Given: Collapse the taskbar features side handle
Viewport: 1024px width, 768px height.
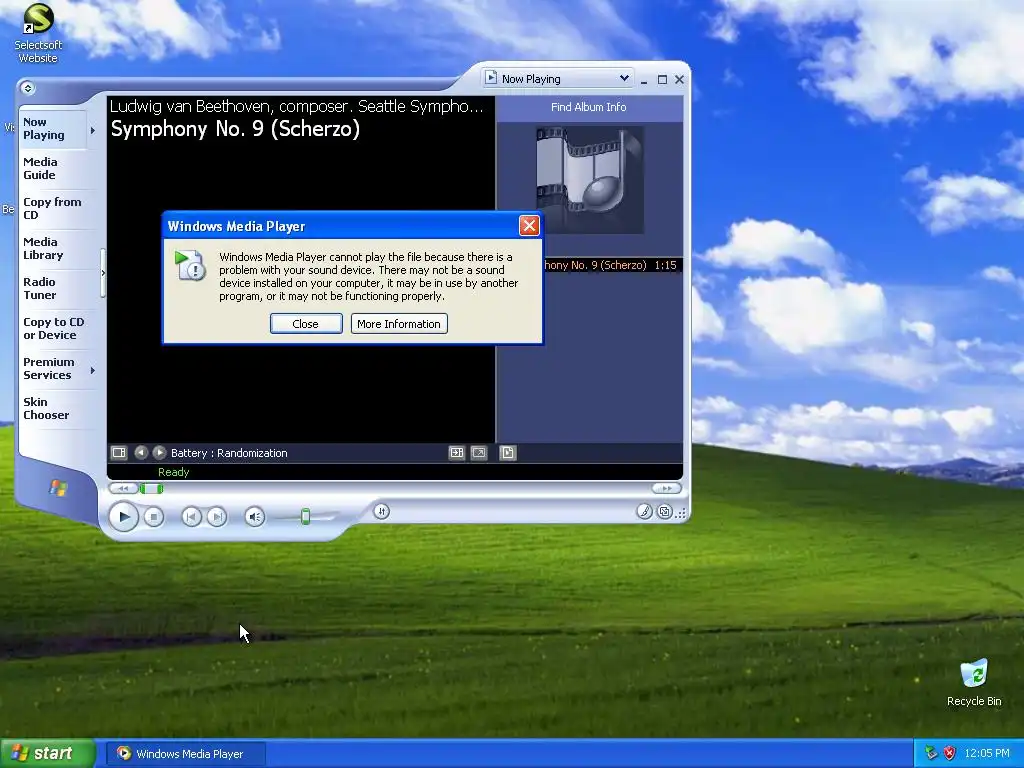Looking at the screenshot, I should tap(103, 273).
